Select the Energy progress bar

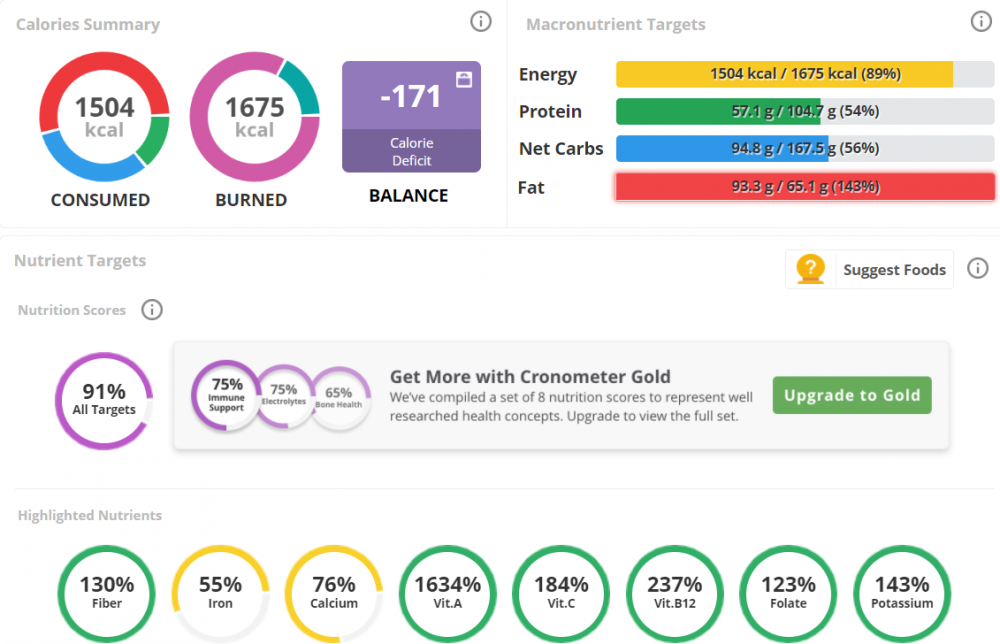[805, 74]
